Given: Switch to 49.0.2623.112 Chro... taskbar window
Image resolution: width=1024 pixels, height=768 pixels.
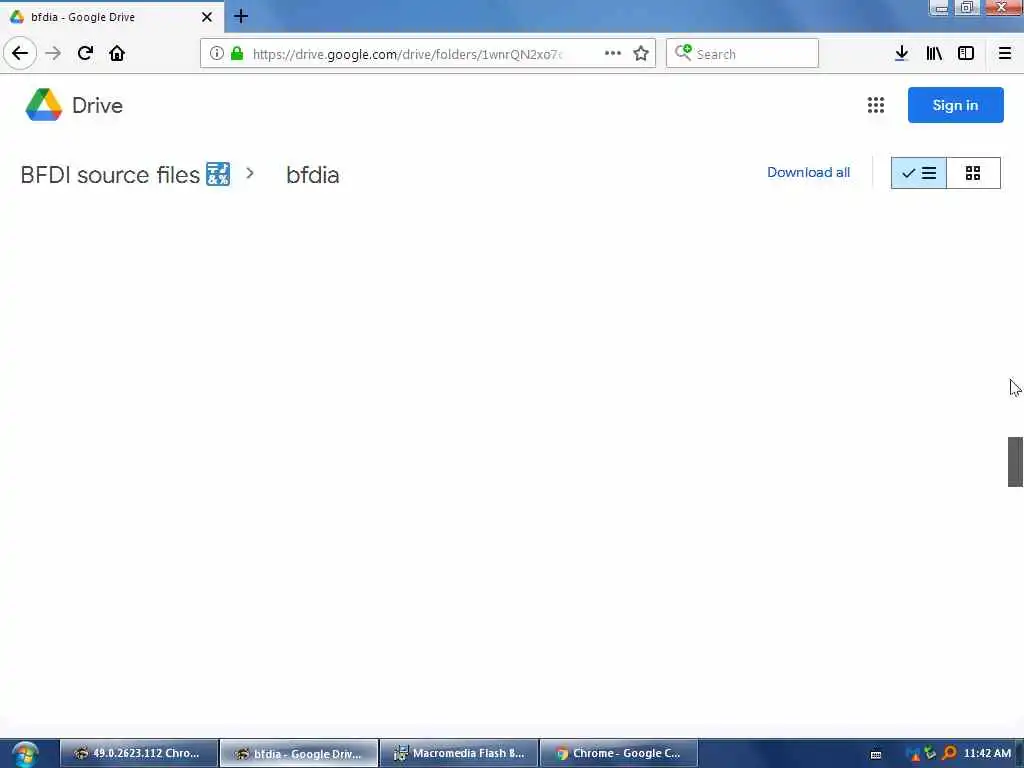Looking at the screenshot, I should [138, 753].
